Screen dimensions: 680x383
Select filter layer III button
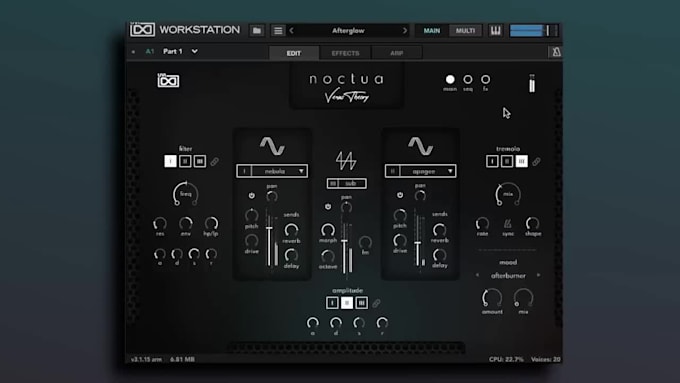pos(199,161)
